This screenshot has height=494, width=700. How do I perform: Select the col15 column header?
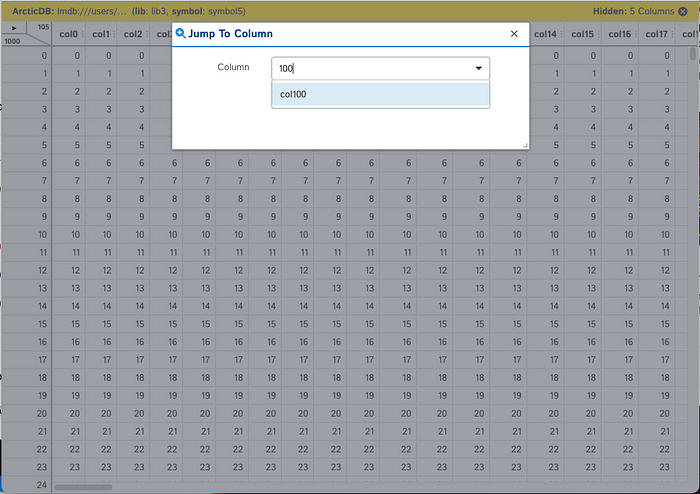click(x=582, y=35)
